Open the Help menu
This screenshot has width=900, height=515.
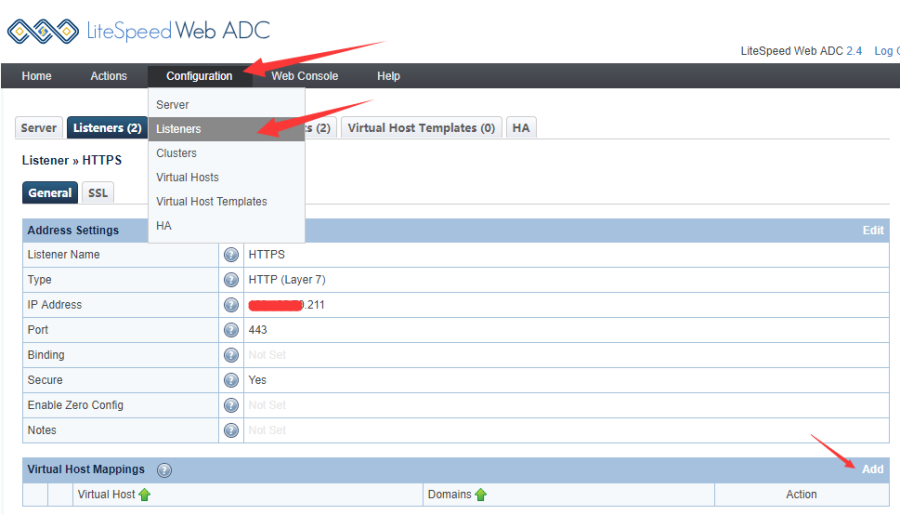click(389, 76)
